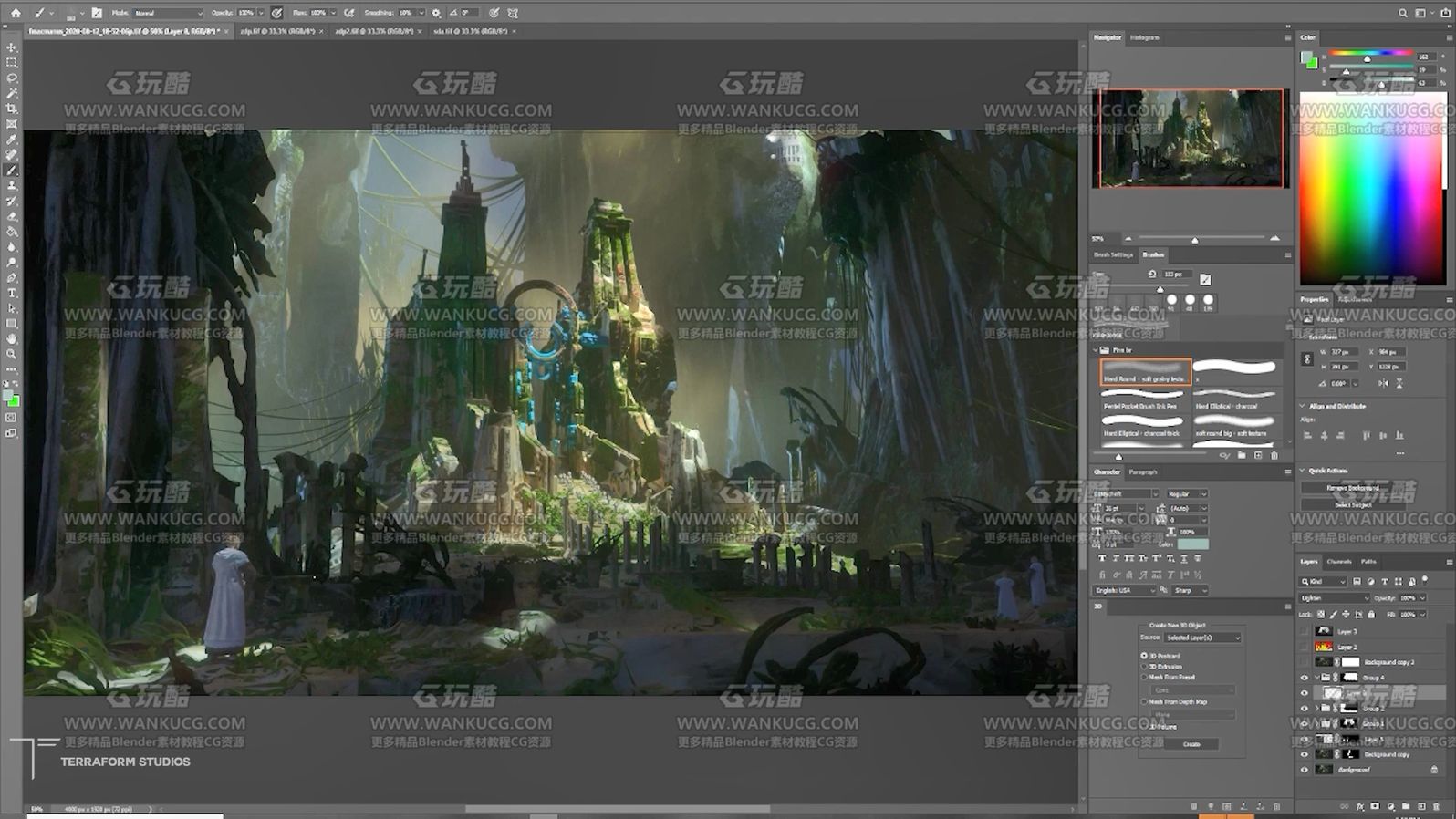Select the Zoom tool in toolbar
The image size is (1456, 819).
point(12,354)
